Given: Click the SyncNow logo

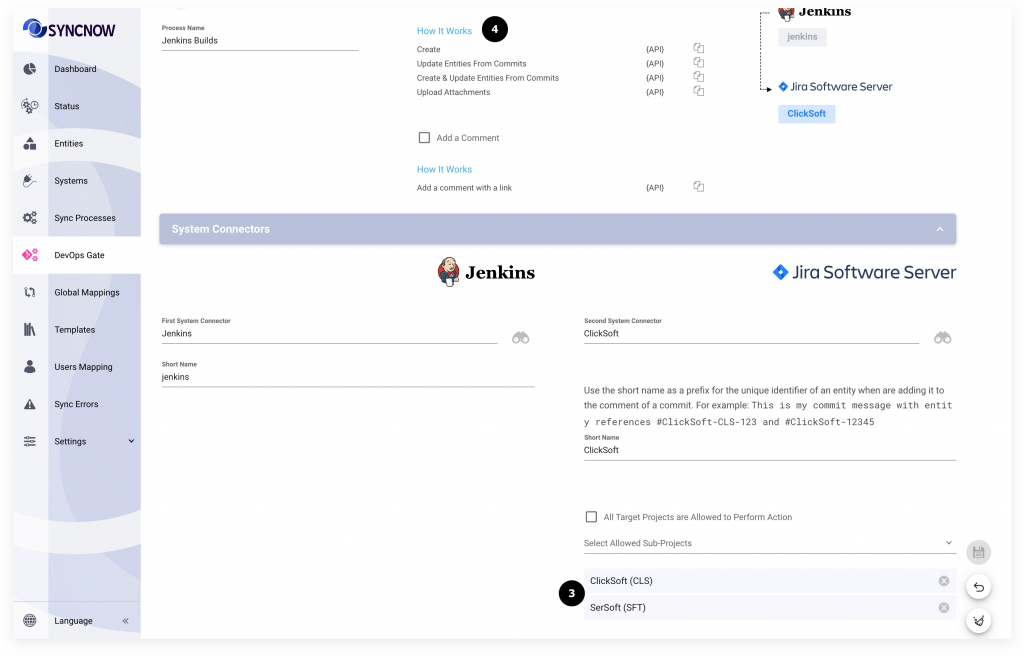Looking at the screenshot, I should click(x=69, y=29).
